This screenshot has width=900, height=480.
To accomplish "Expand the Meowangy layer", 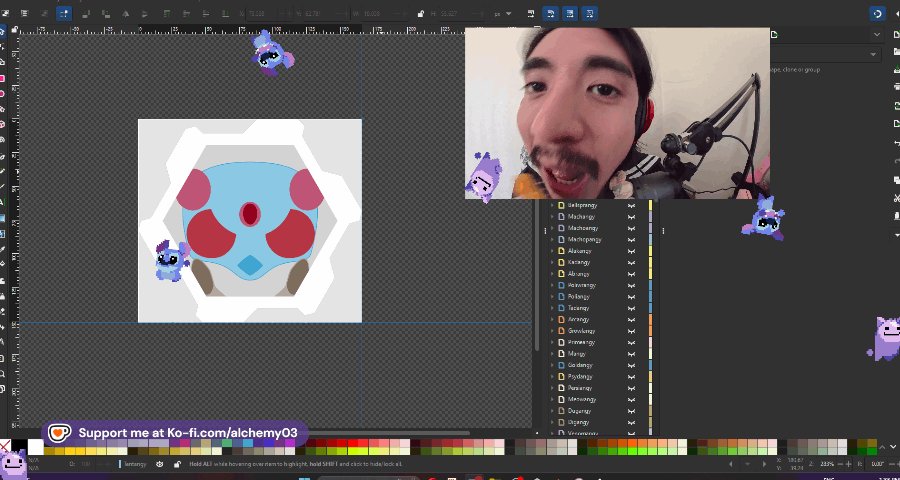I will 553,399.
